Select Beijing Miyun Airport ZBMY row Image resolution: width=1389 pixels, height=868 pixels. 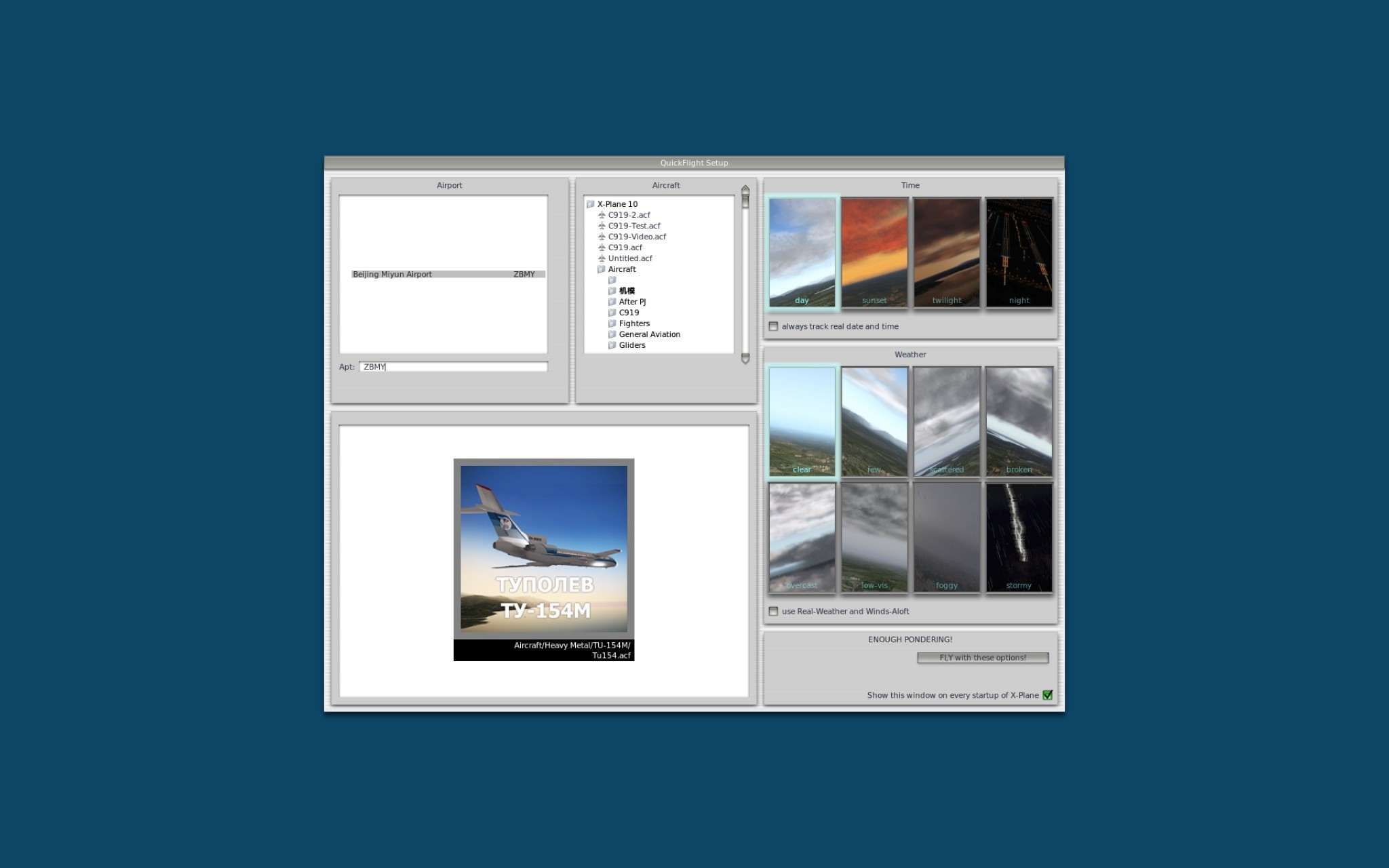pyautogui.click(x=448, y=275)
